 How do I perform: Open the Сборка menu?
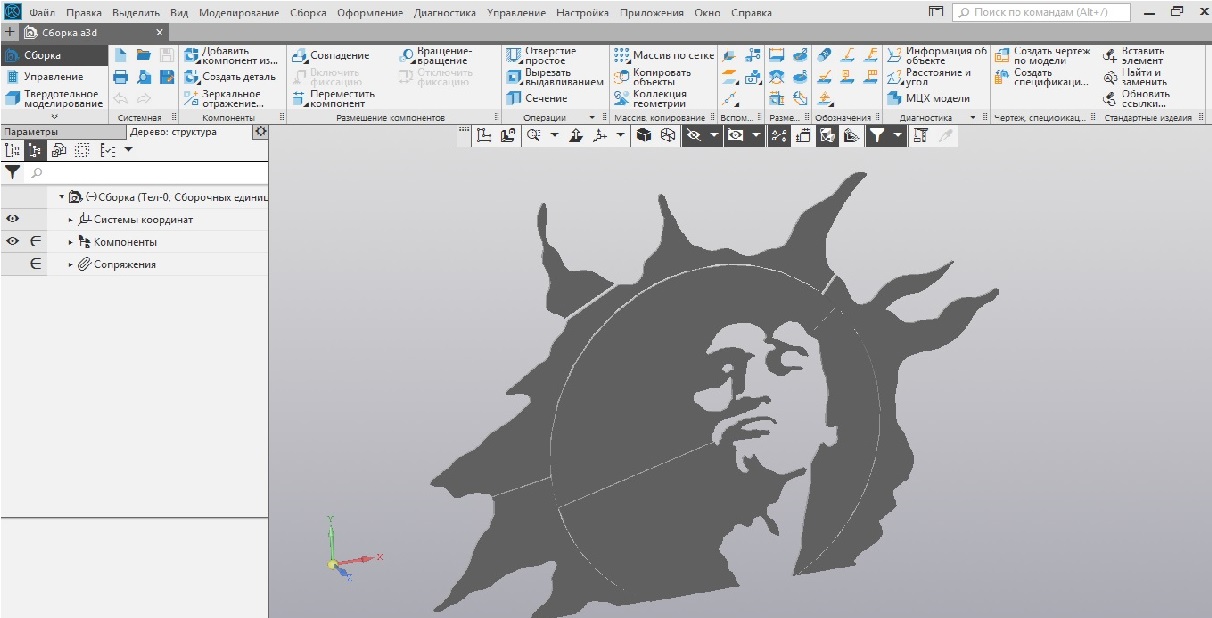308,13
